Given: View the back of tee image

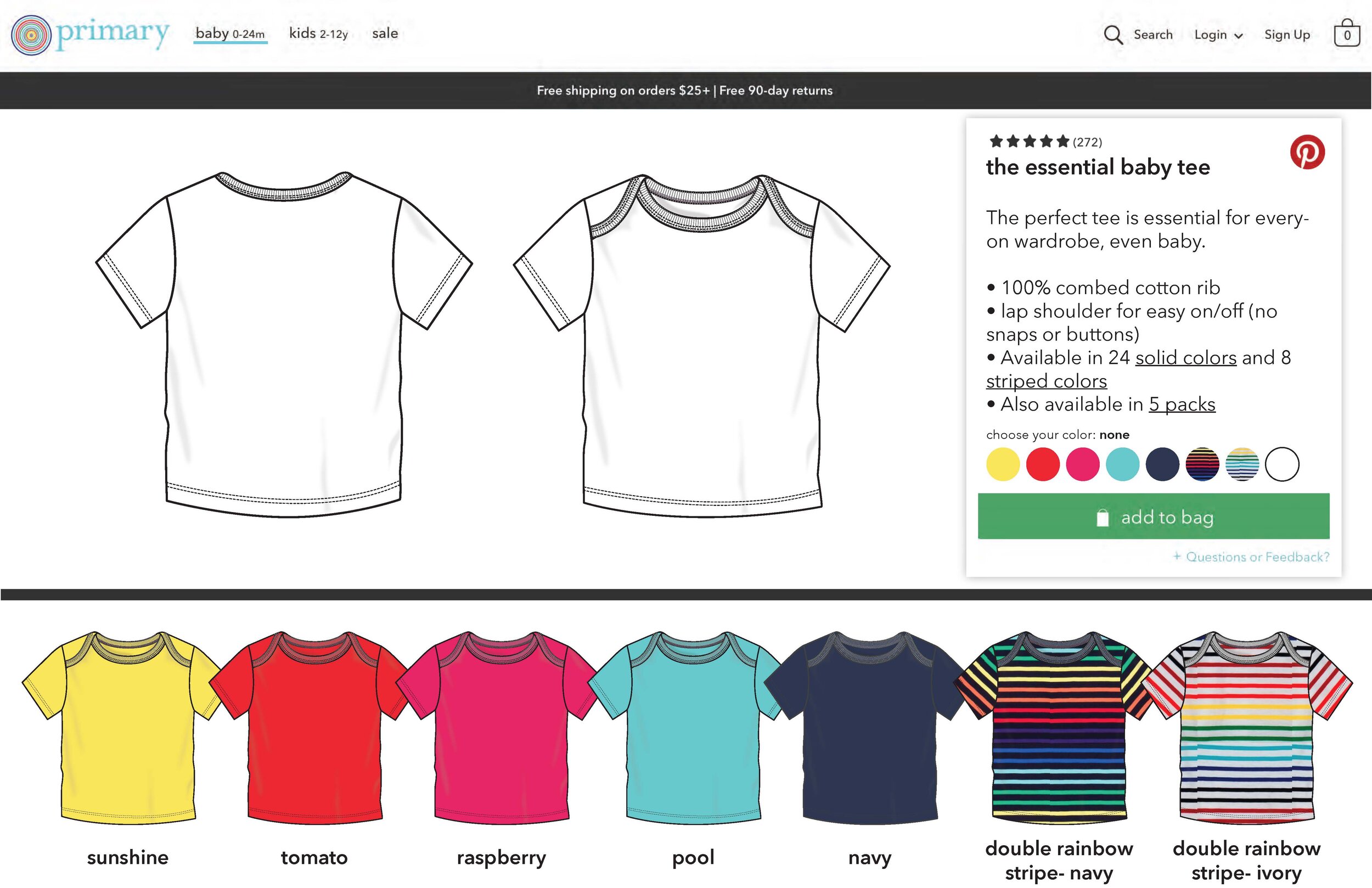Looking at the screenshot, I should click(x=284, y=344).
